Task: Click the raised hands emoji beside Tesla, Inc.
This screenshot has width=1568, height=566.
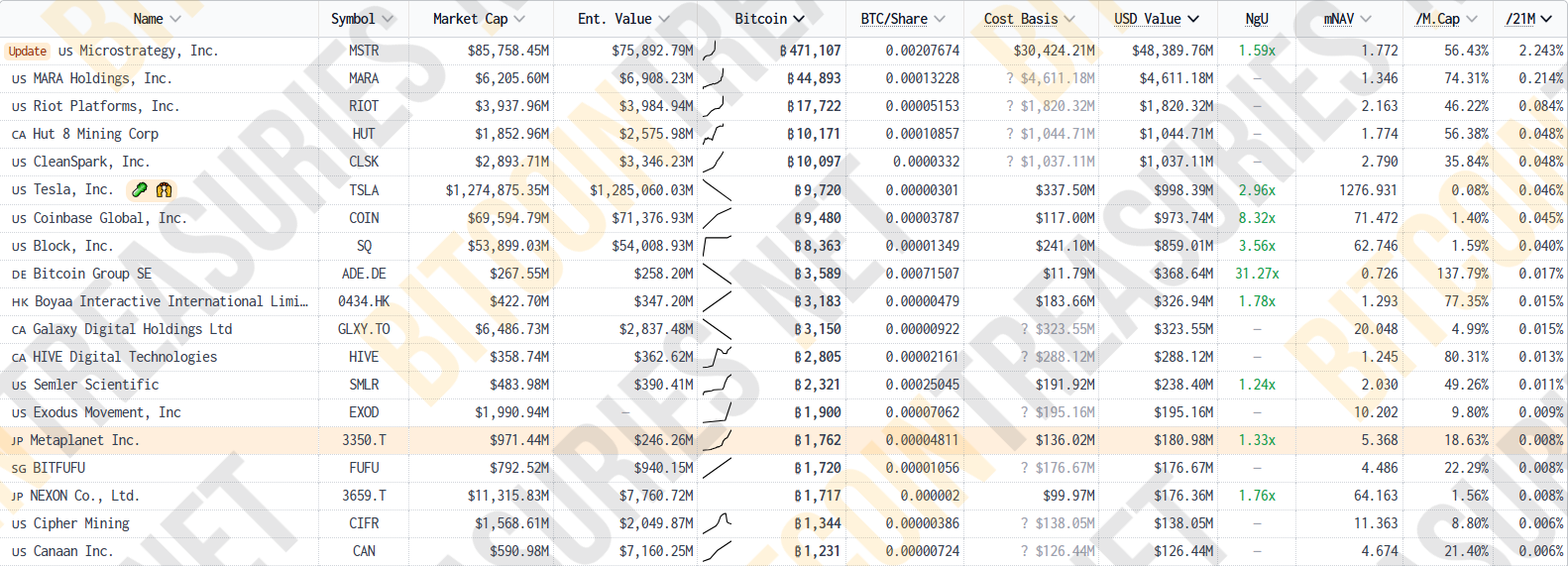Action: pyautogui.click(x=164, y=189)
